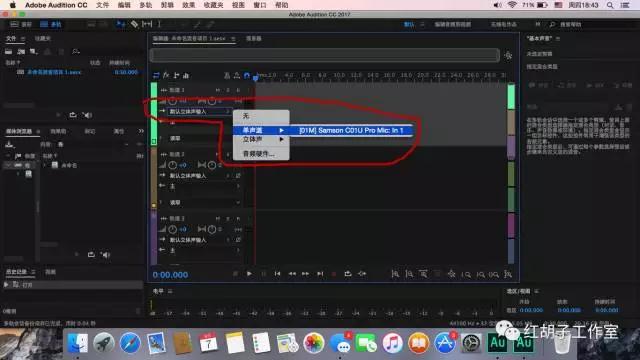Select the session file in the Files panel
The height and width of the screenshot is (360, 640).
[54, 72]
